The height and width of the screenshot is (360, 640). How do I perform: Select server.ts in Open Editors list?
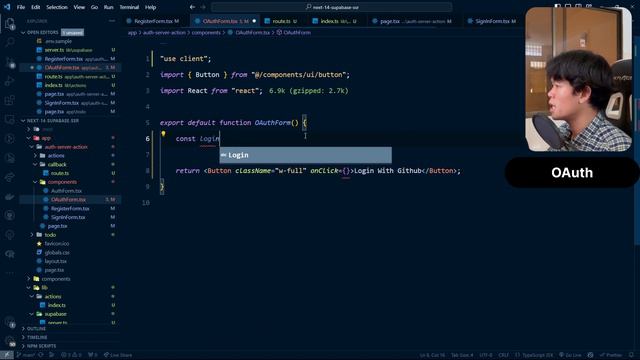[69, 50]
